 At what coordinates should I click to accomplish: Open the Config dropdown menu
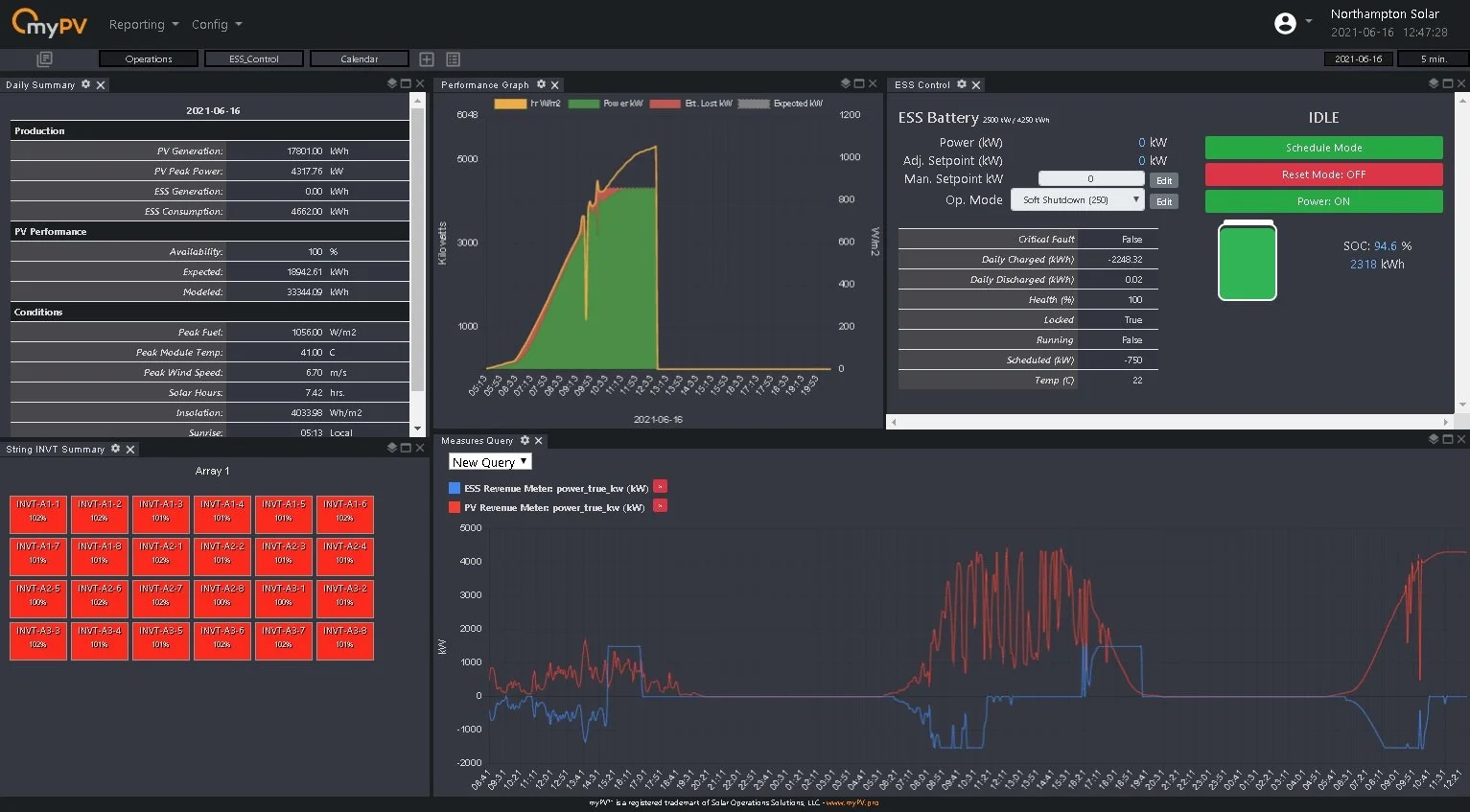click(x=217, y=24)
